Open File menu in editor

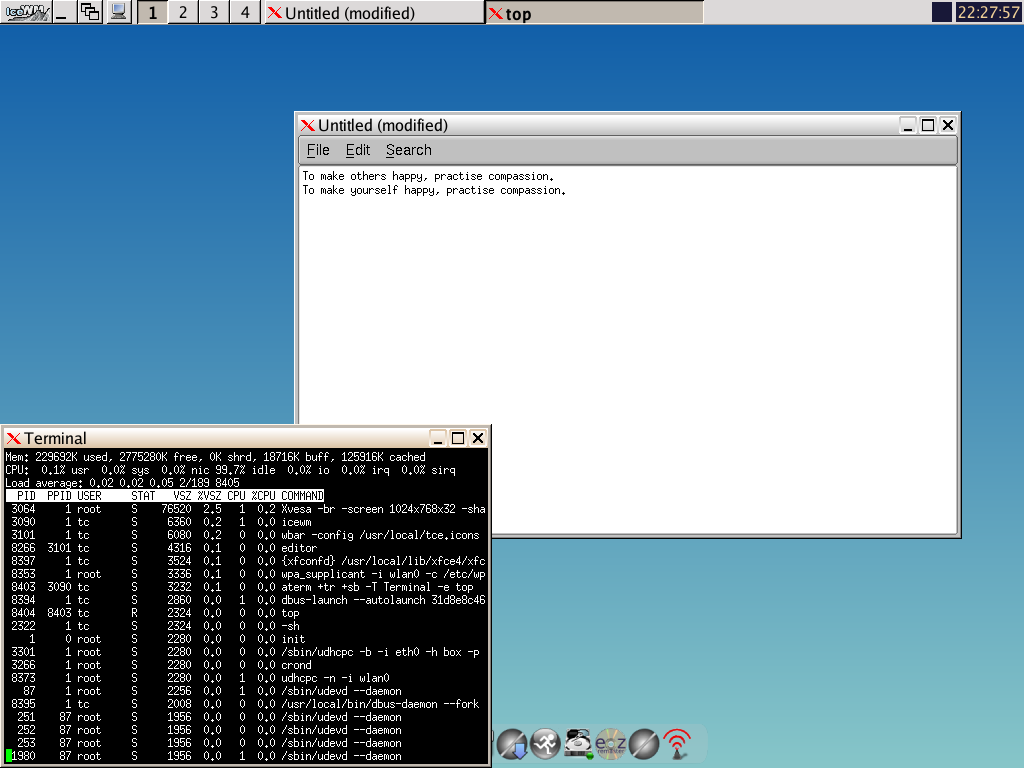point(318,150)
